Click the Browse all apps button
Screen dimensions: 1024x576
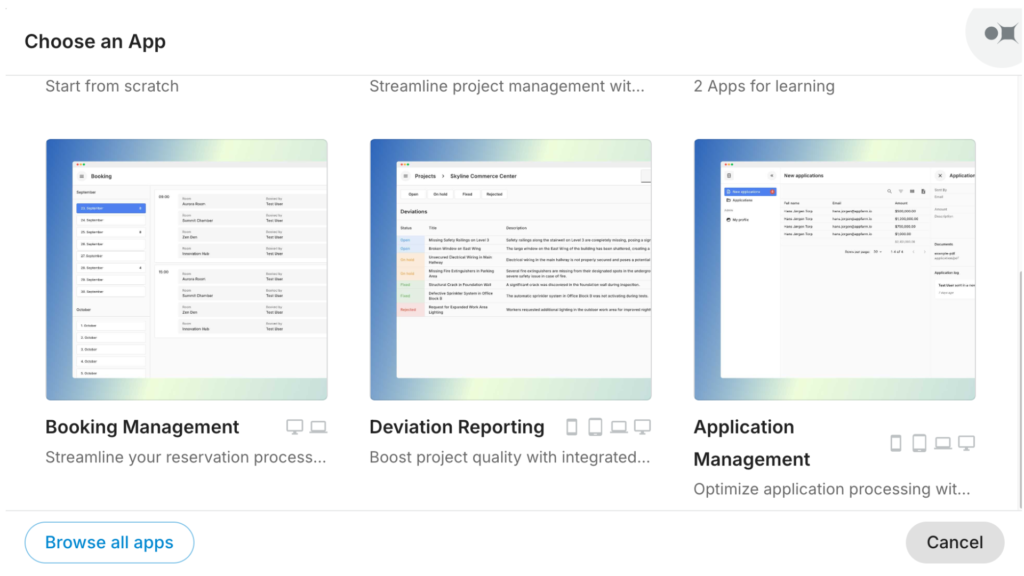click(108, 542)
